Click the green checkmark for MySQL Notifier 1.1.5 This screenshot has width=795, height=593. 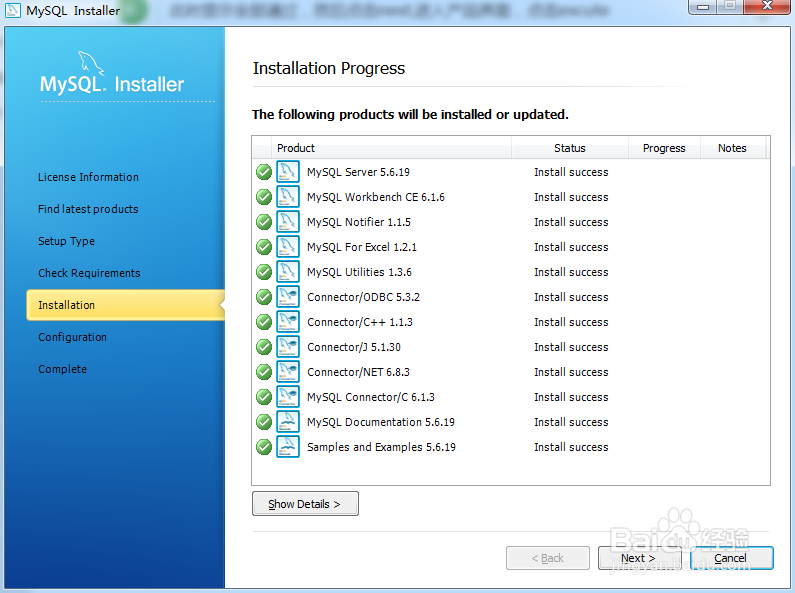tap(264, 222)
